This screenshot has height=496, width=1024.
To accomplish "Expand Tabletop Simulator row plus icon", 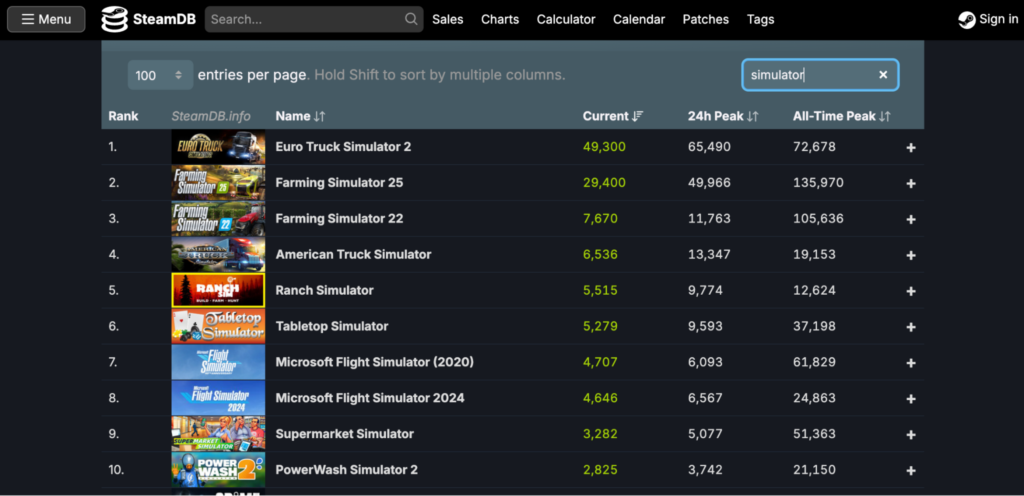I will coord(910,327).
